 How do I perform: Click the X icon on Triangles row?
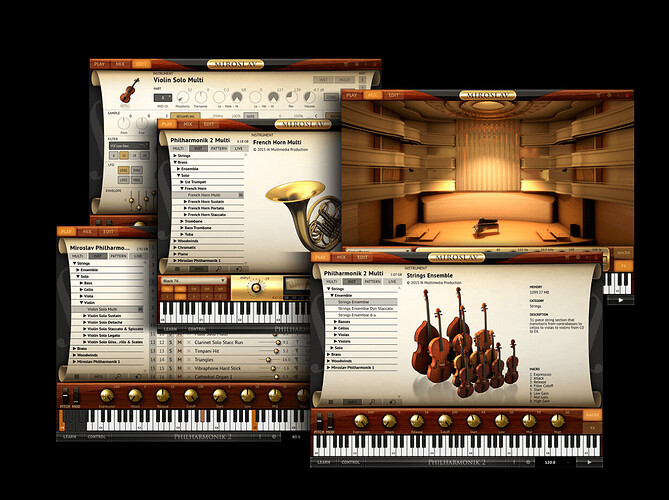[x=189, y=360]
